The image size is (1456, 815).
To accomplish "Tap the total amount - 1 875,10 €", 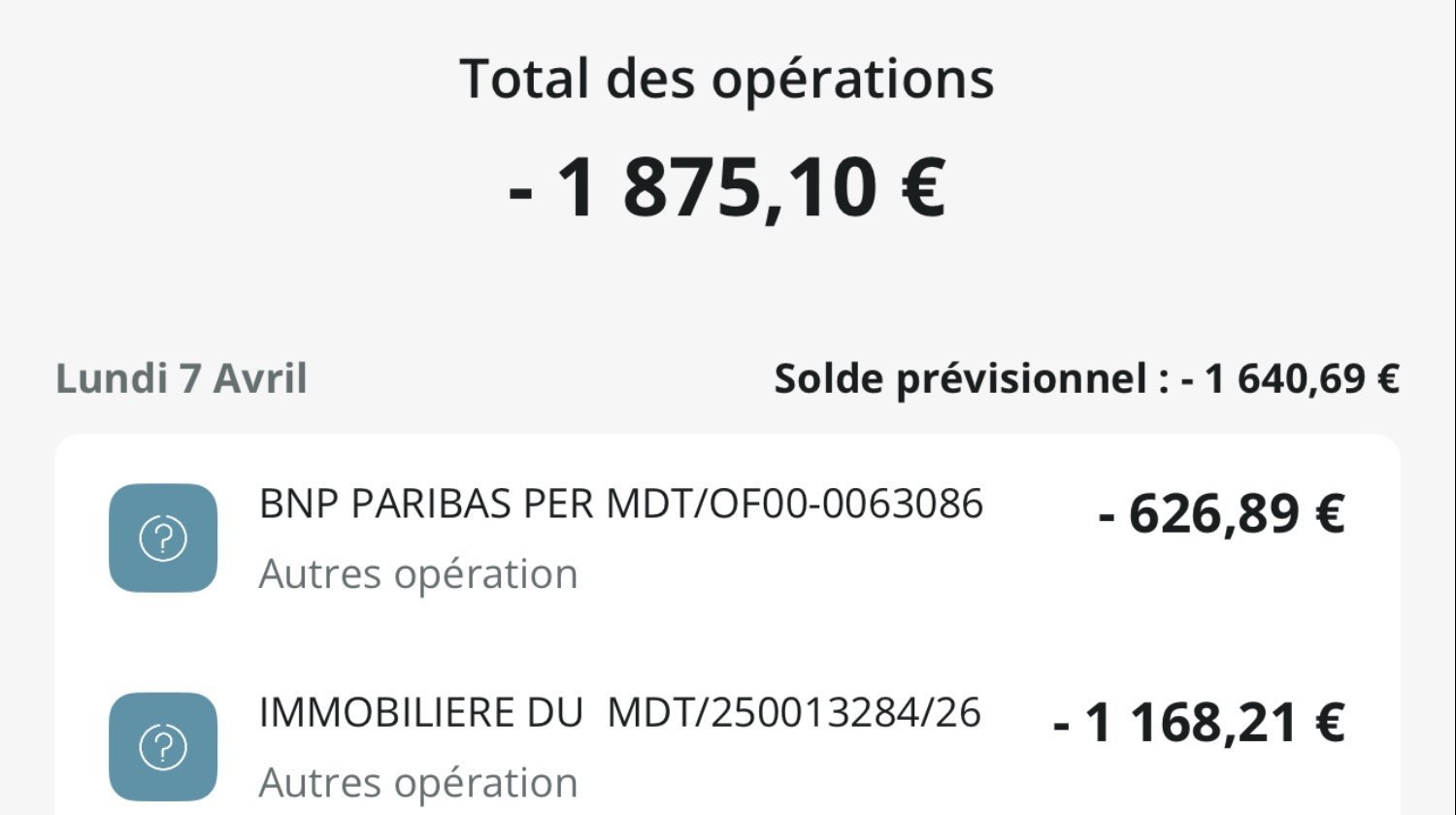I will tap(727, 187).
